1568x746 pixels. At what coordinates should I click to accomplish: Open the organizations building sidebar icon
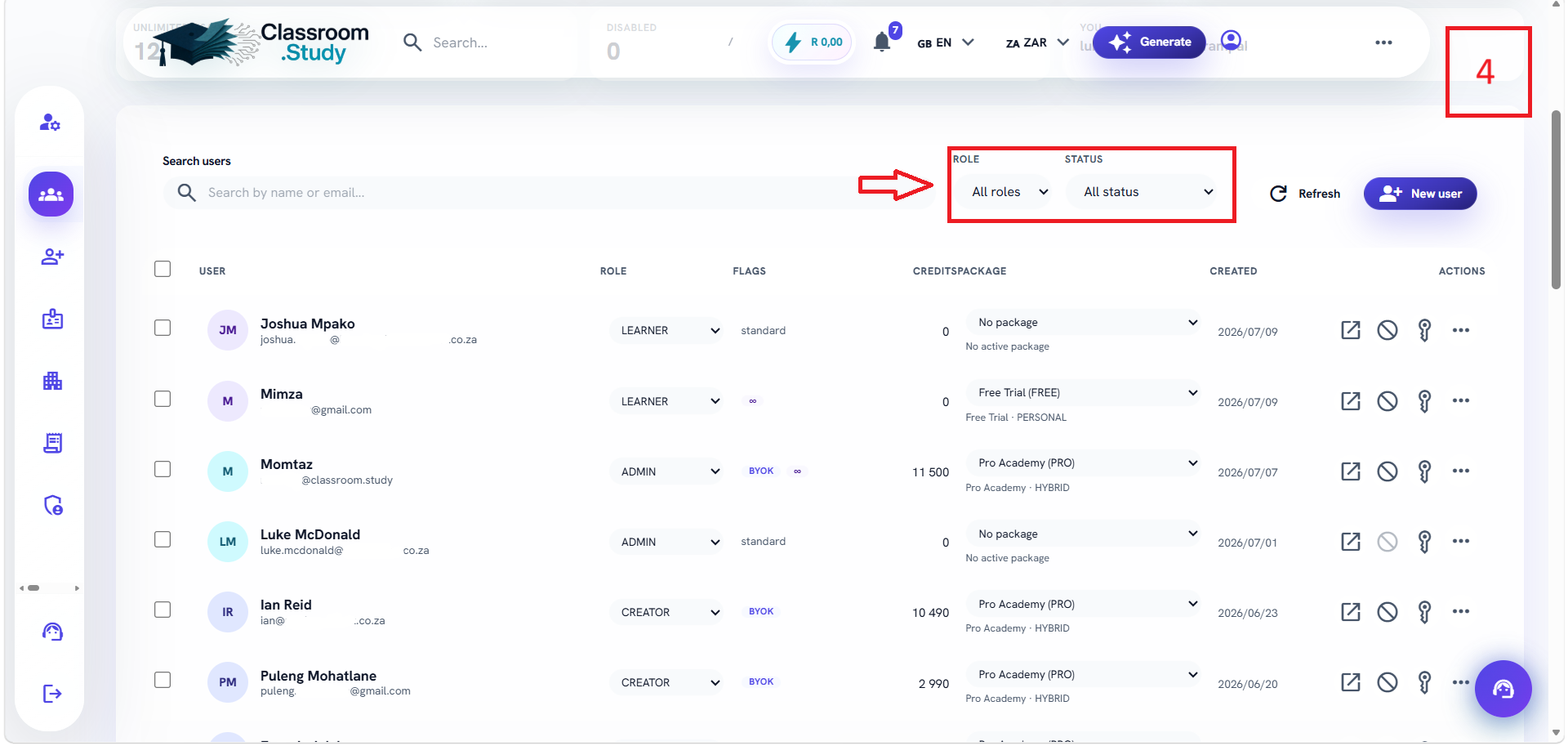point(52,381)
